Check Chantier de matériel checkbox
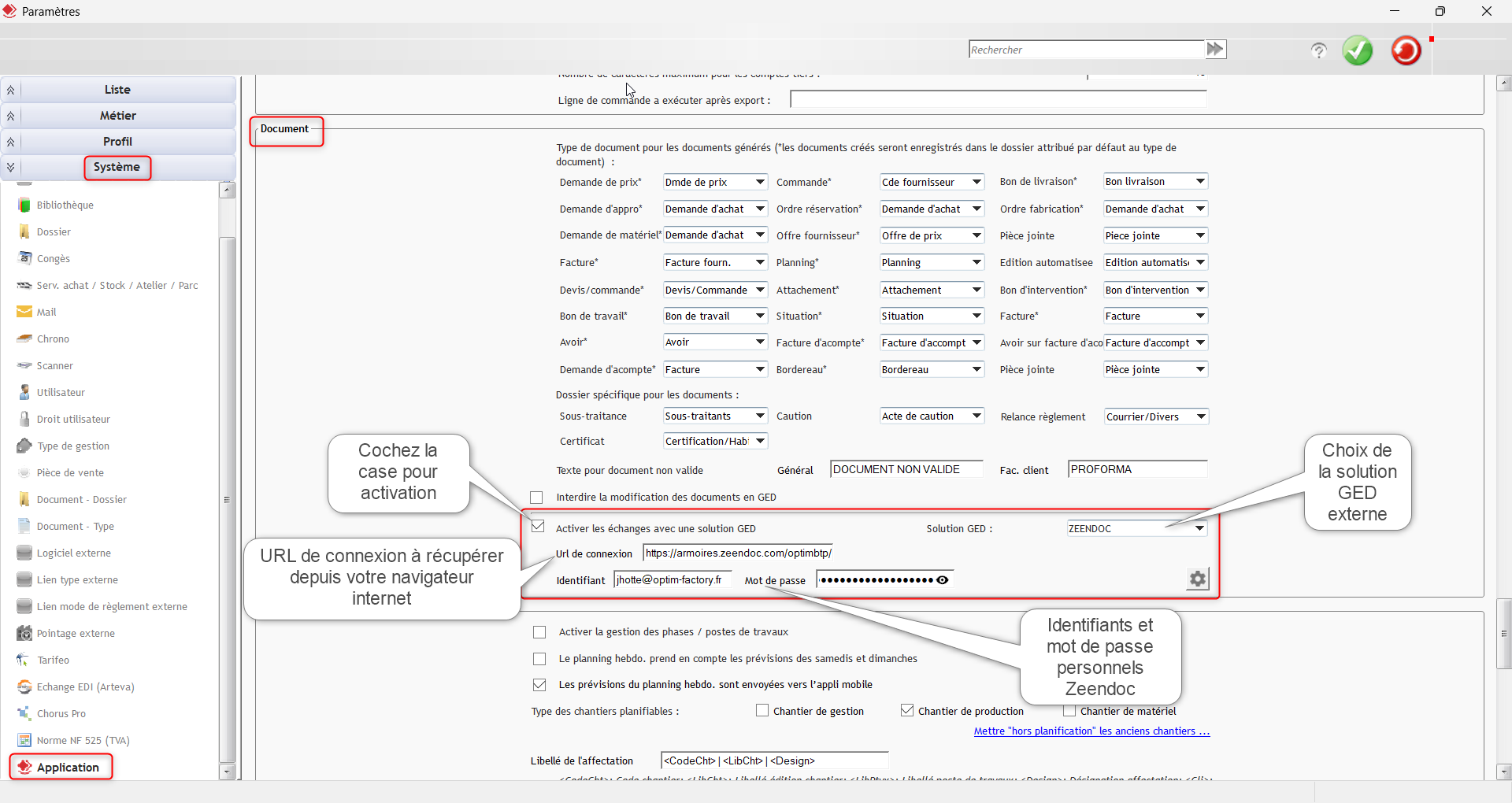This screenshot has height=803, width=1512. [1069, 710]
